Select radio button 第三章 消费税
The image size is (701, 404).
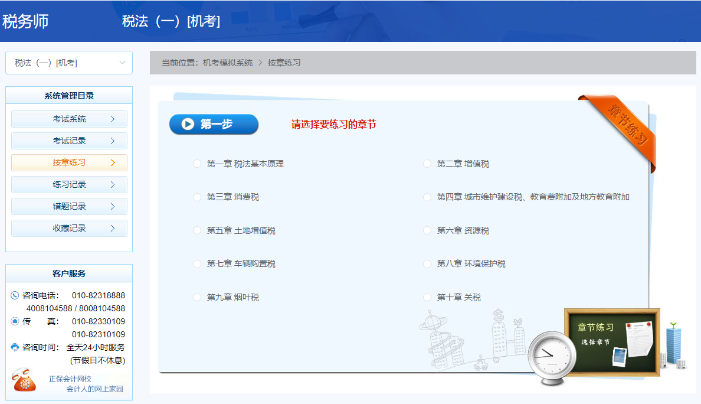[x=197, y=197]
